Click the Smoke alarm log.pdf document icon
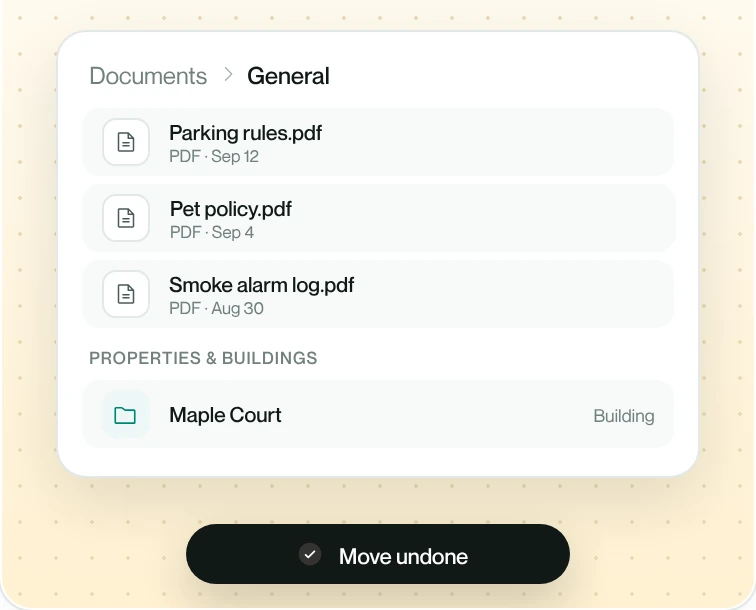Image resolution: width=756 pixels, height=610 pixels. [126, 294]
